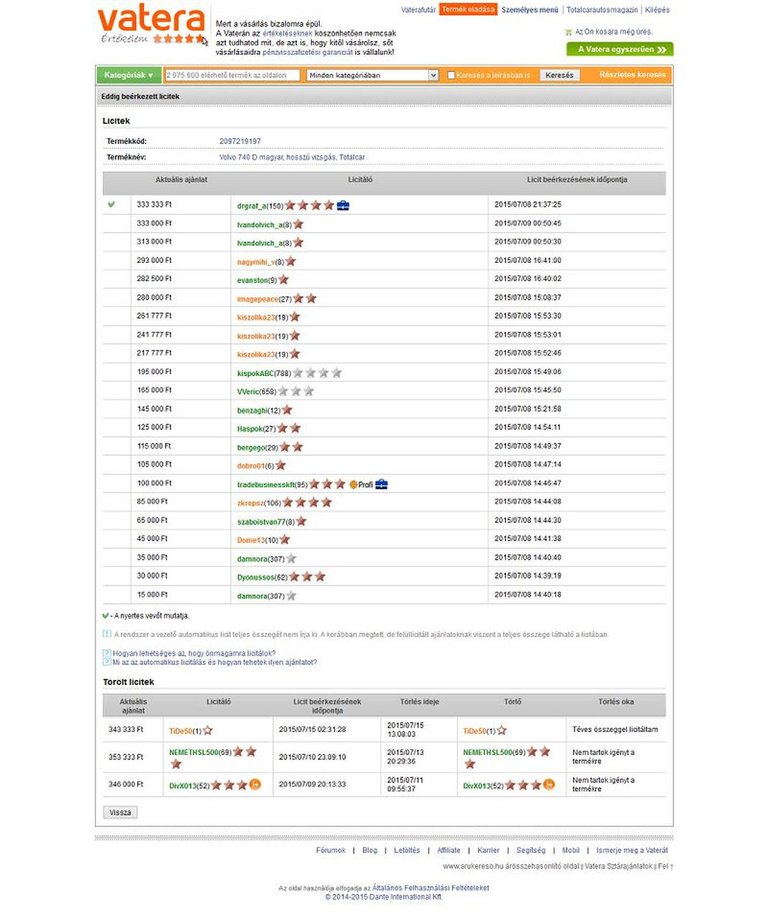Viewport: 768px width, 917px height.
Task: Click the outlined star next to TiDe50 in Törlő column
Action: (501, 731)
